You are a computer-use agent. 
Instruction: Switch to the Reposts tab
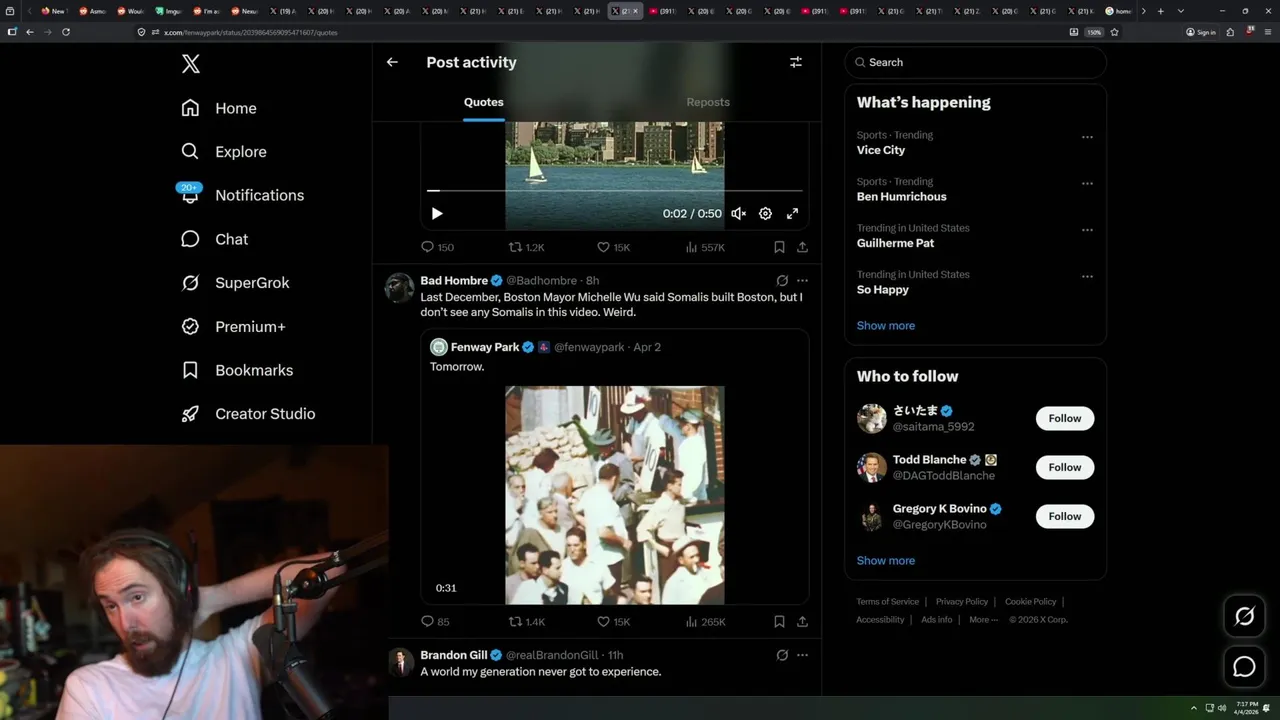coord(708,102)
